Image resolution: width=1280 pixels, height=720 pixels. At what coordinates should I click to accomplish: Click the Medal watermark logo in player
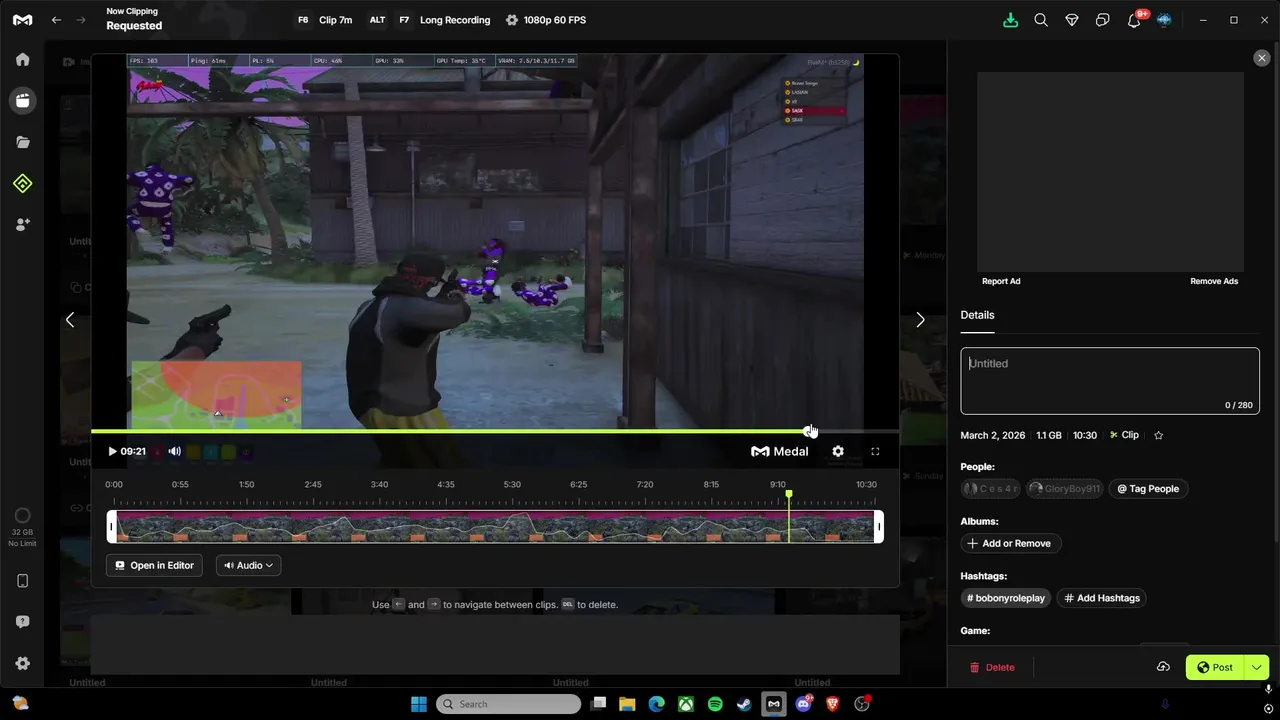[780, 451]
